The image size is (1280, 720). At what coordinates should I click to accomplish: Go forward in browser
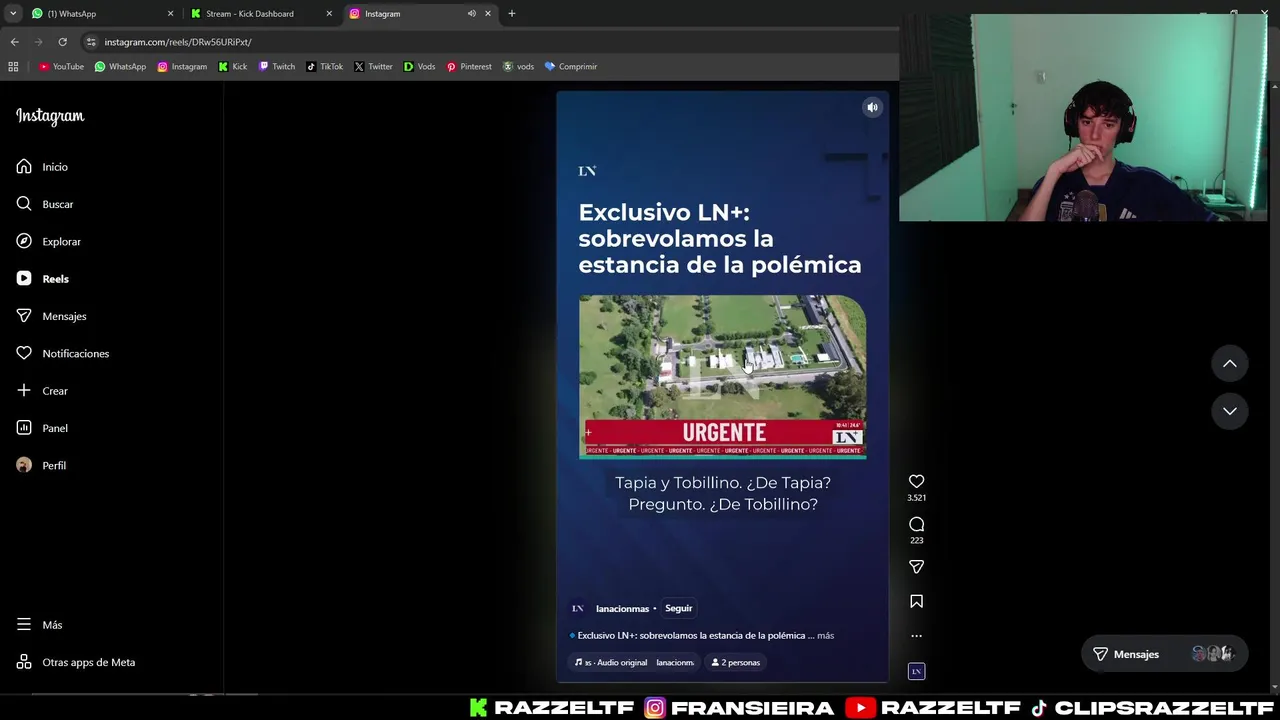tap(38, 42)
